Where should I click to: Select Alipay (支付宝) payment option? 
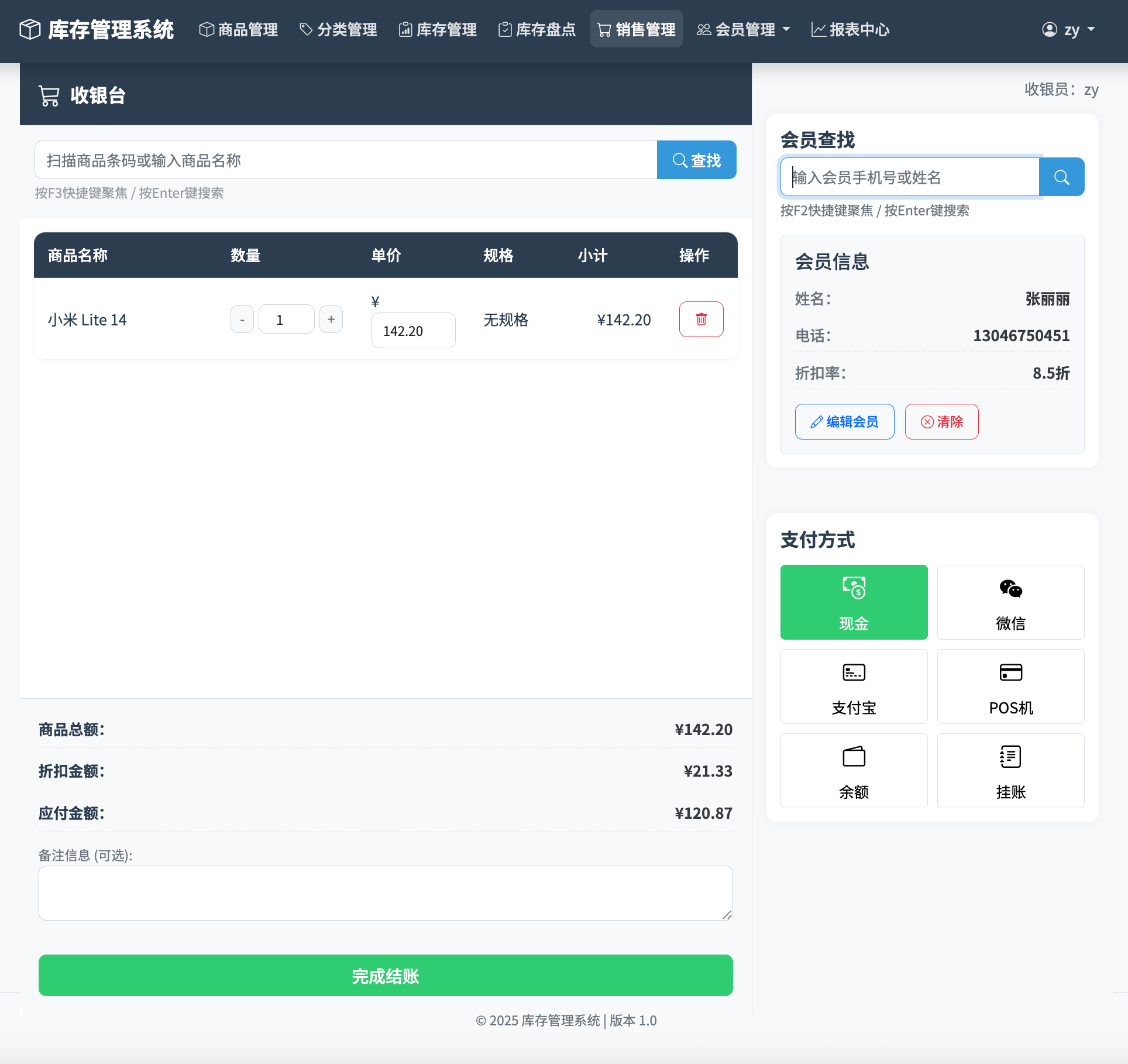[x=854, y=686]
